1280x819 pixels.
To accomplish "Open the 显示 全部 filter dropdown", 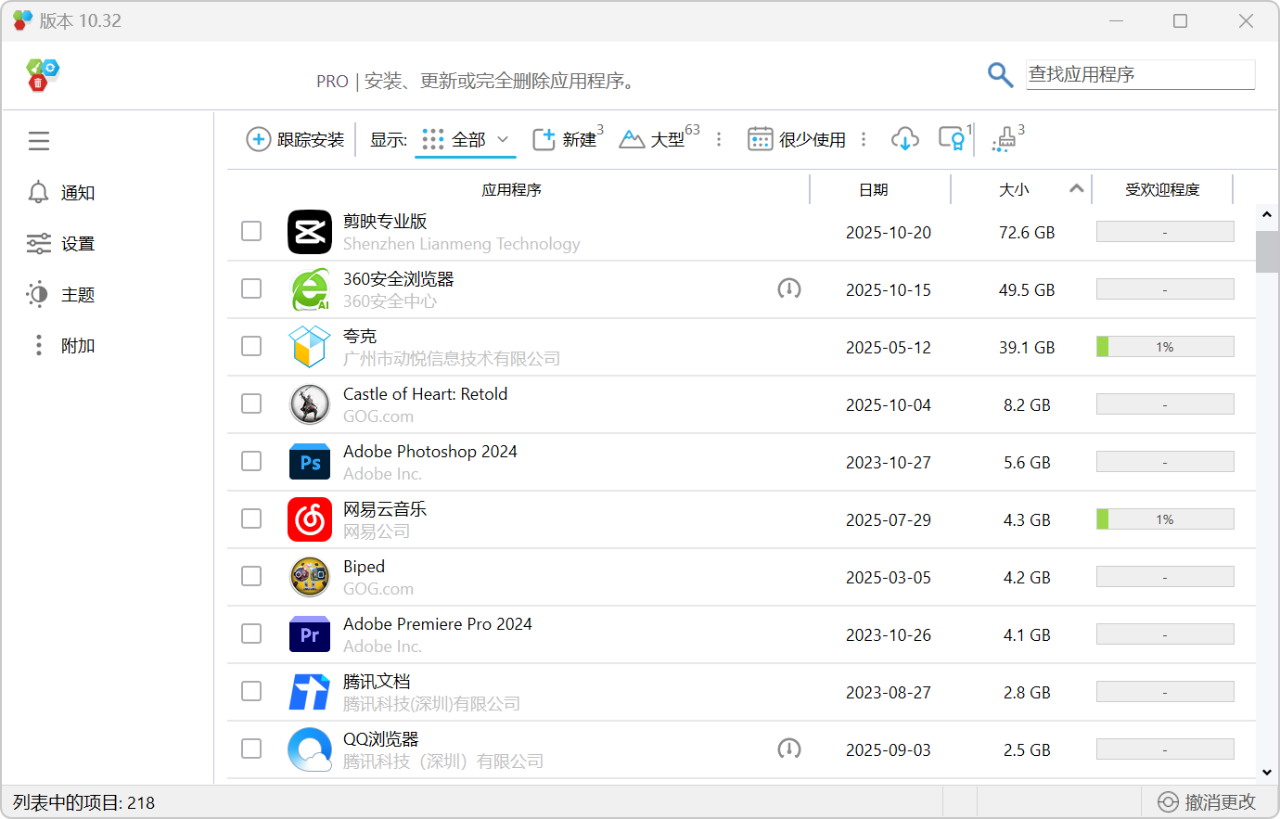I will pyautogui.click(x=466, y=140).
